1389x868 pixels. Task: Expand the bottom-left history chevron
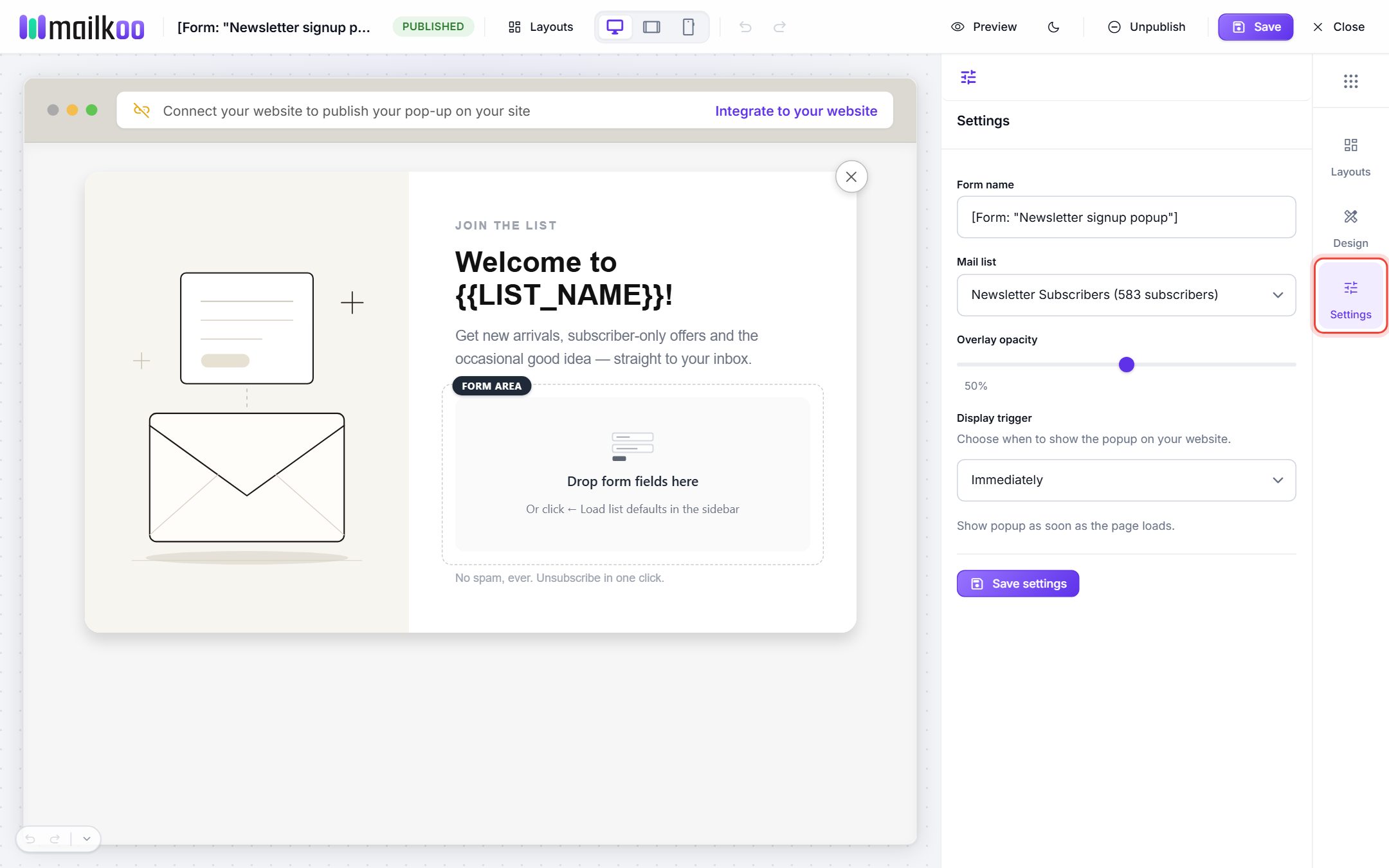[x=87, y=839]
